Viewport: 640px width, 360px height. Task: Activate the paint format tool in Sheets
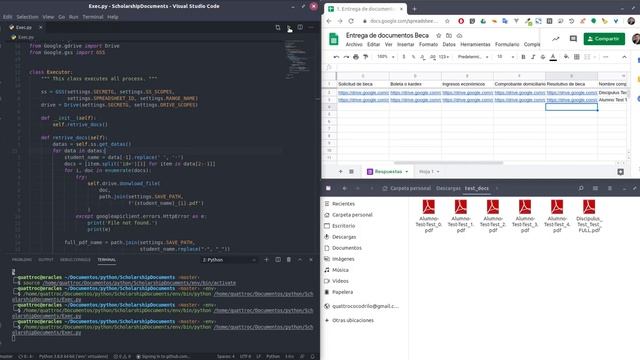pyautogui.click(x=366, y=57)
